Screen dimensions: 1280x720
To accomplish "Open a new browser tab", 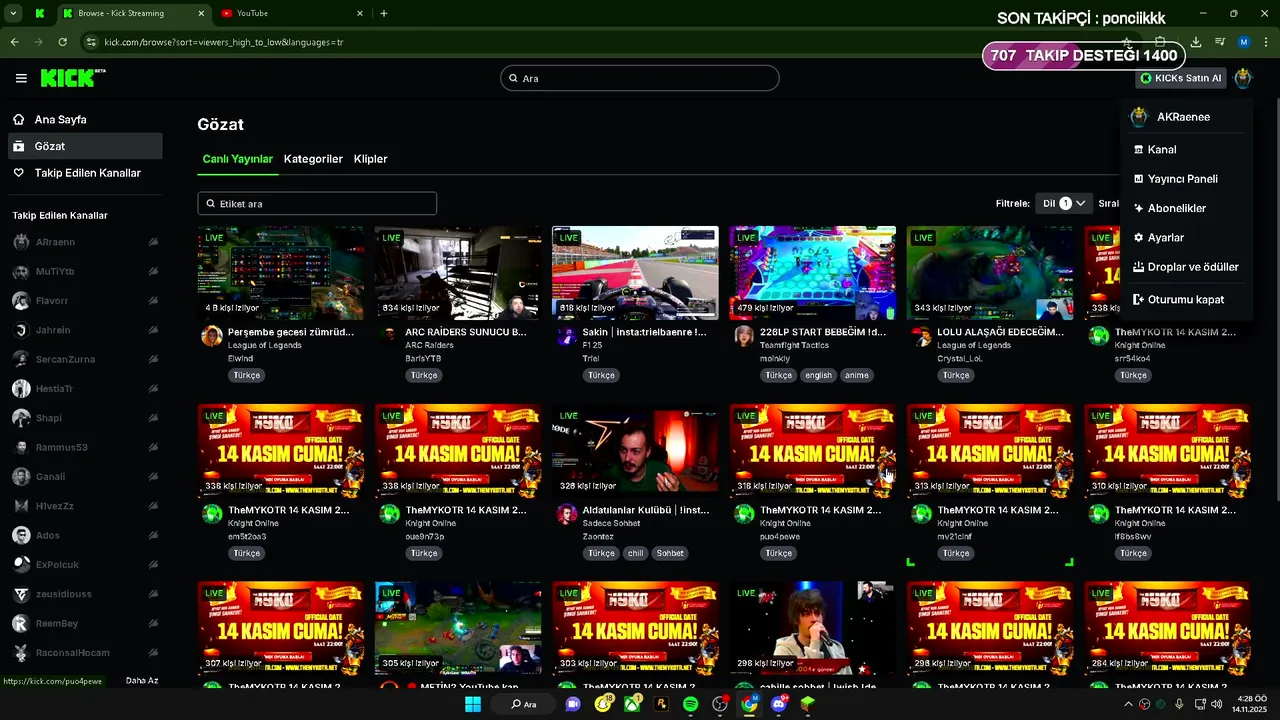I will [384, 13].
